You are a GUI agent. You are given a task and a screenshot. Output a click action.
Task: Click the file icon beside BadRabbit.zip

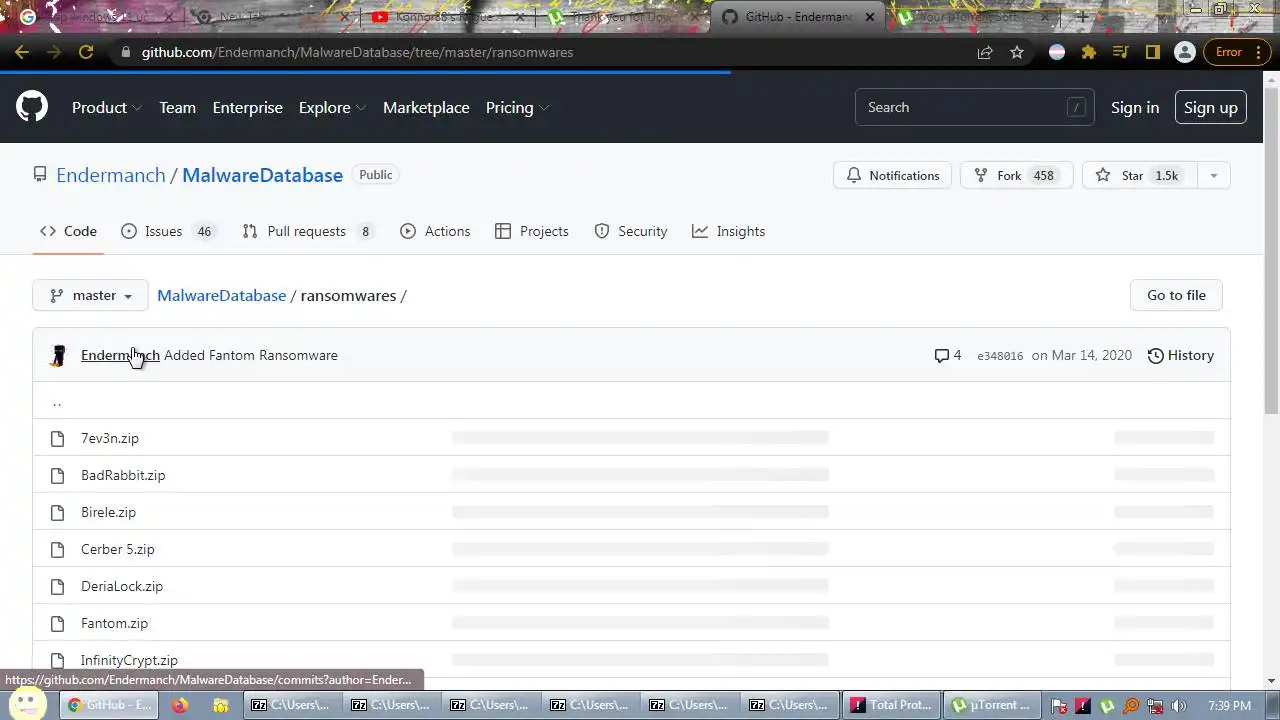point(58,475)
